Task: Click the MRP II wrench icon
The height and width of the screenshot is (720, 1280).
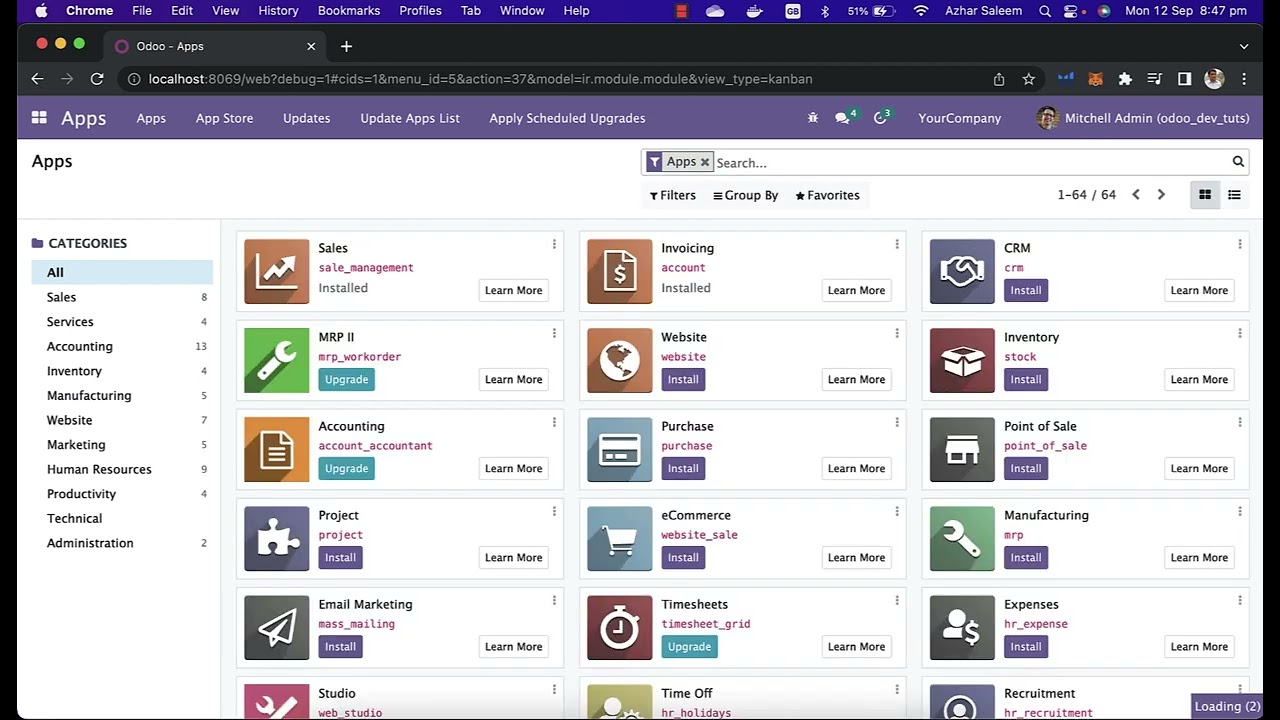Action: click(x=276, y=361)
